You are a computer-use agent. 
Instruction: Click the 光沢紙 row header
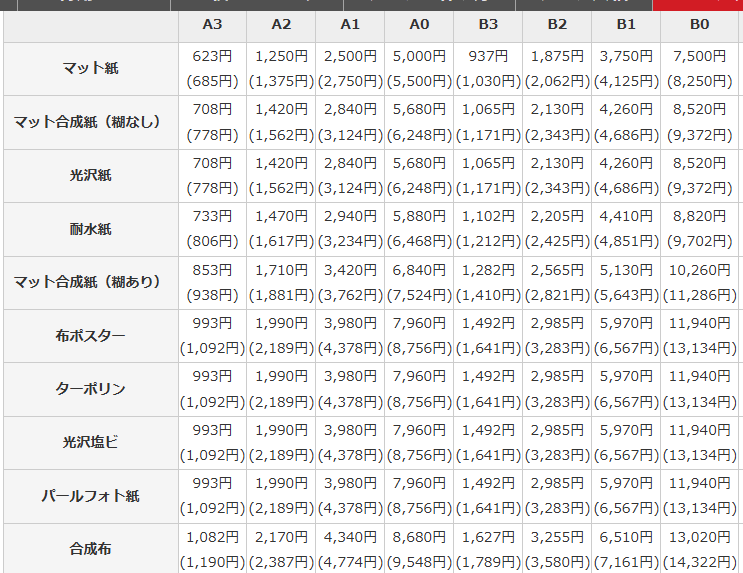coord(91,176)
